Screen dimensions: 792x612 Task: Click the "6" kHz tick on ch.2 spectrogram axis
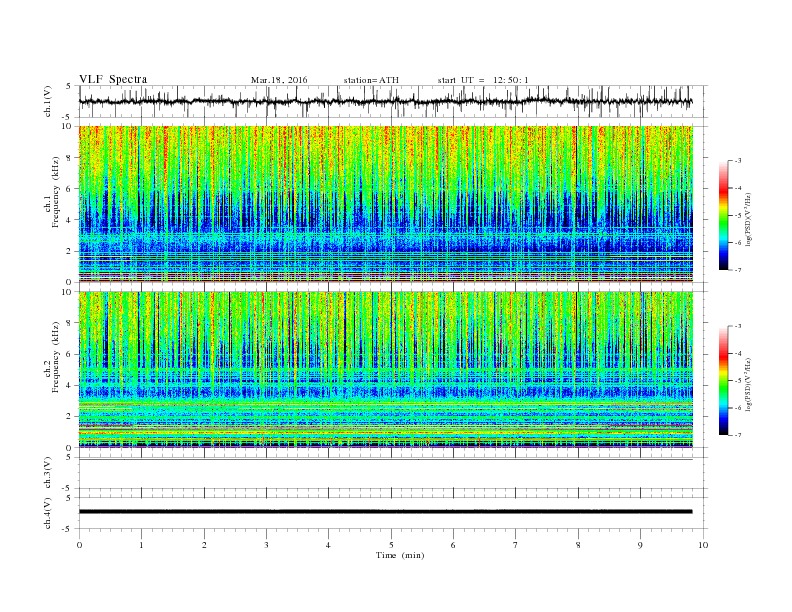click(70, 354)
